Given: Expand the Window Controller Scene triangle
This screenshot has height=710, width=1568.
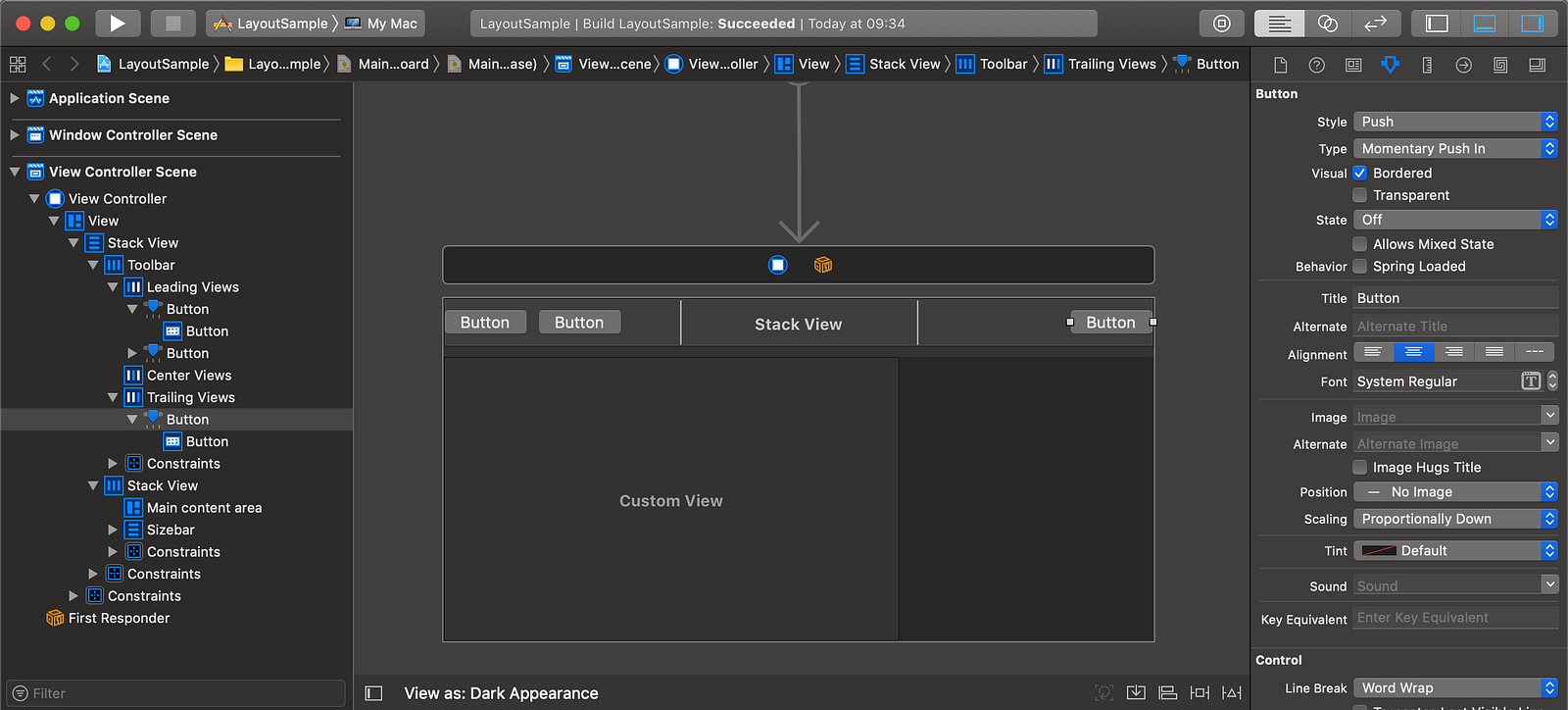Looking at the screenshot, I should click(x=15, y=134).
